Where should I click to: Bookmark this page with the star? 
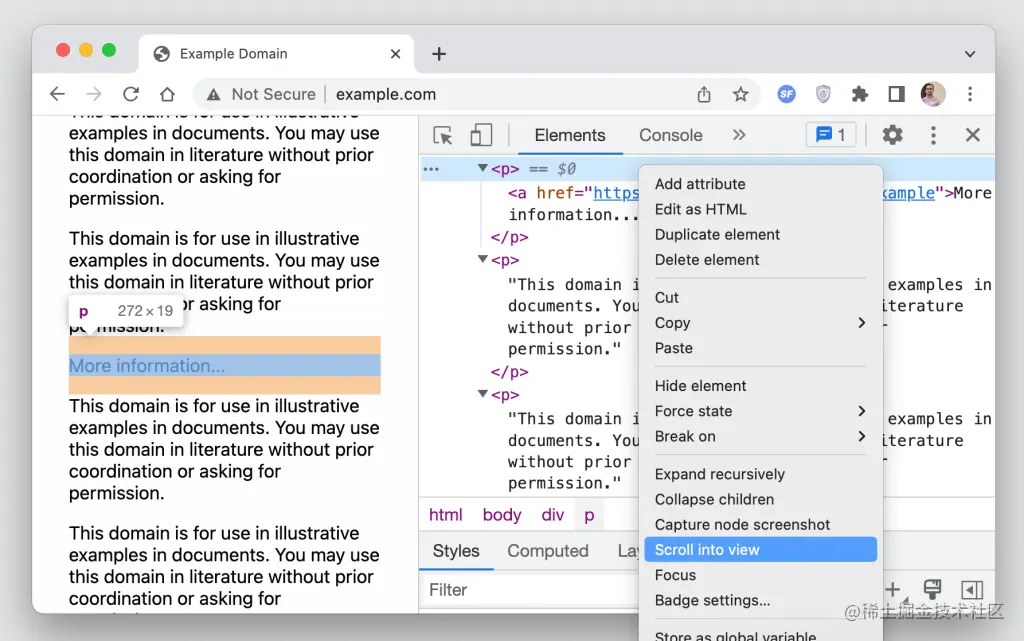[740, 94]
